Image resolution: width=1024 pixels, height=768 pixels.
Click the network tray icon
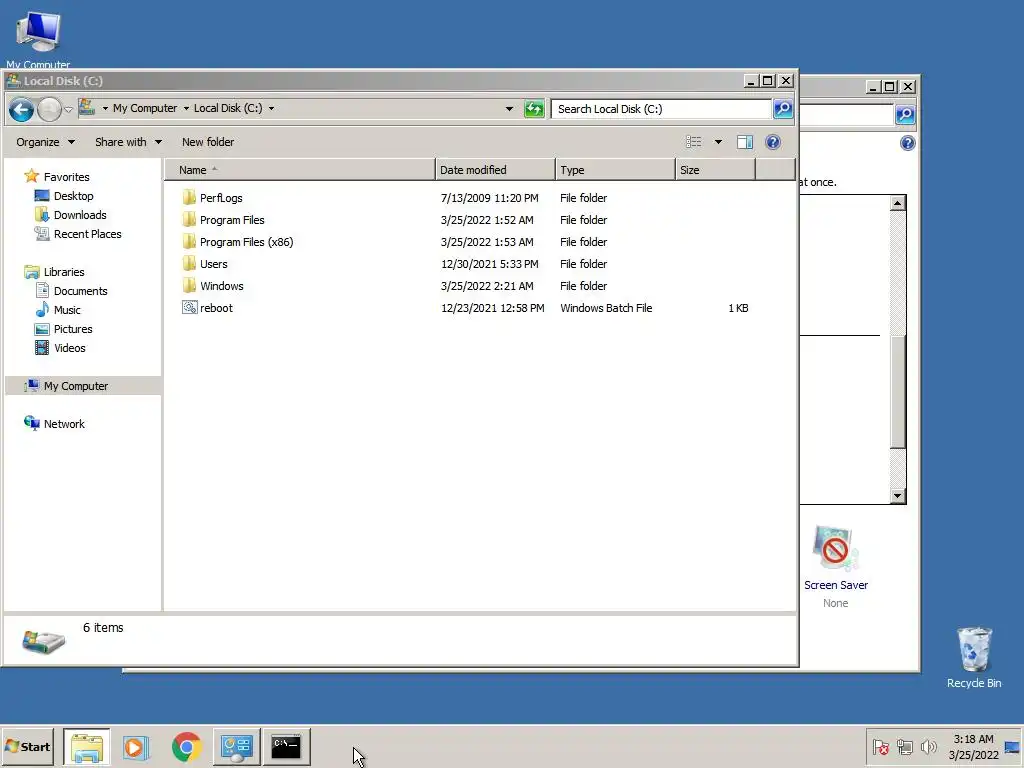click(x=904, y=746)
